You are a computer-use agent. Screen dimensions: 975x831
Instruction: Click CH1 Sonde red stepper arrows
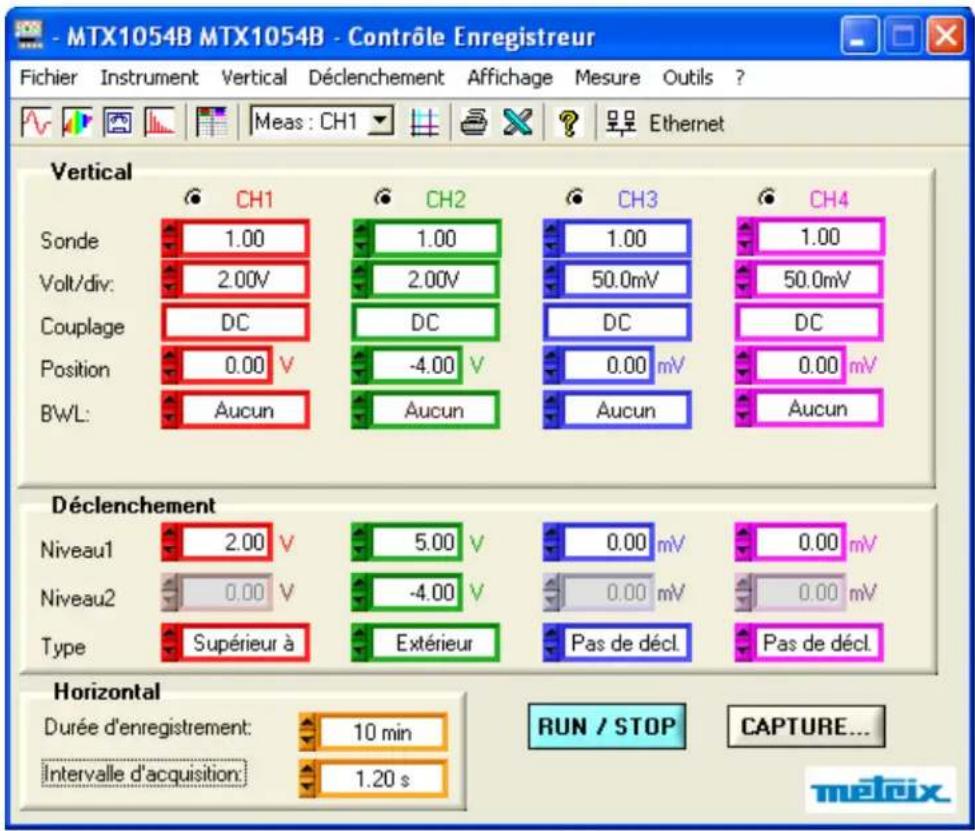click(170, 239)
